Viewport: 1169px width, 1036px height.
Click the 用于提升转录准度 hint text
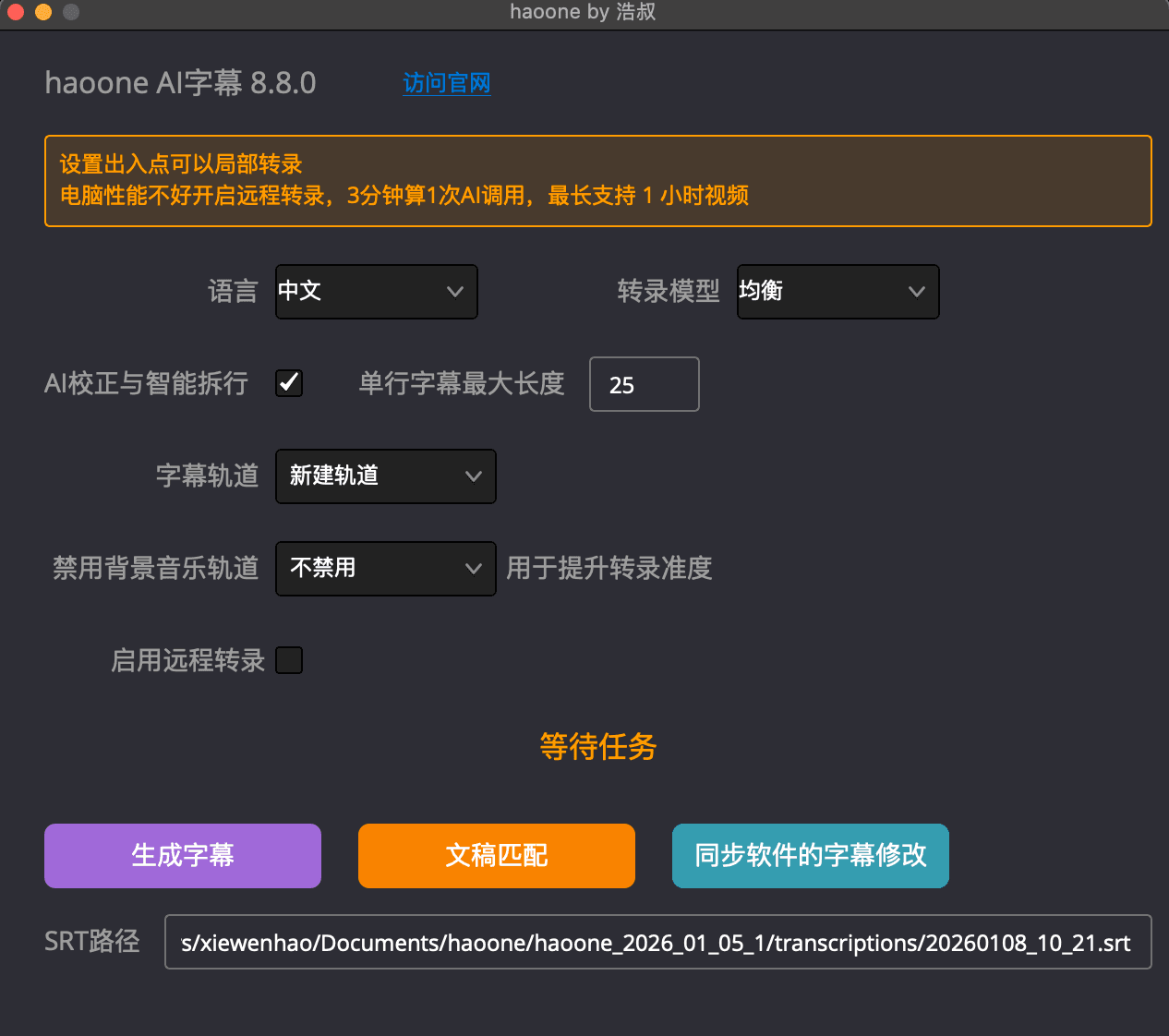[609, 569]
